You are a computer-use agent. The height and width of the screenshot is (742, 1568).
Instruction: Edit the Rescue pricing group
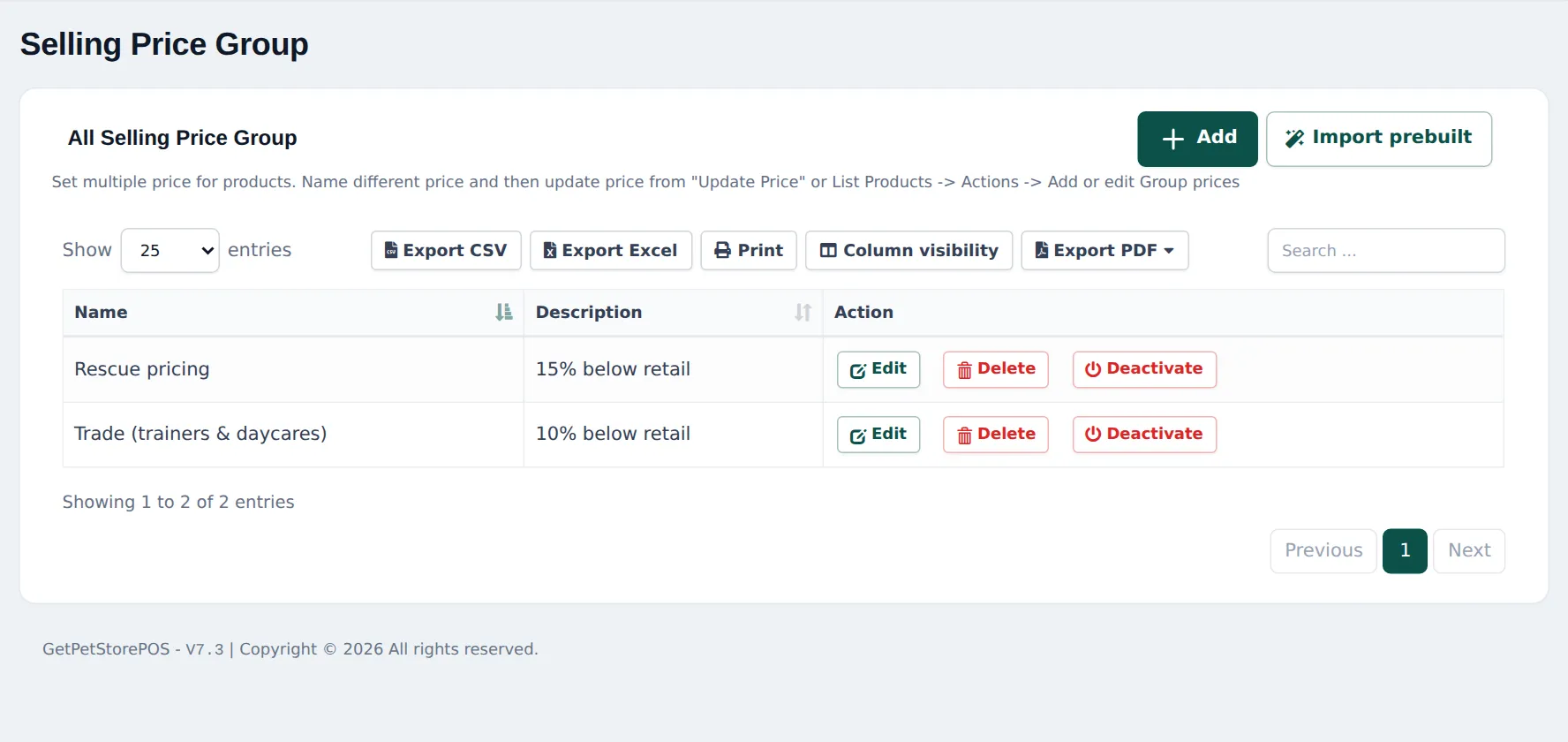tap(878, 369)
